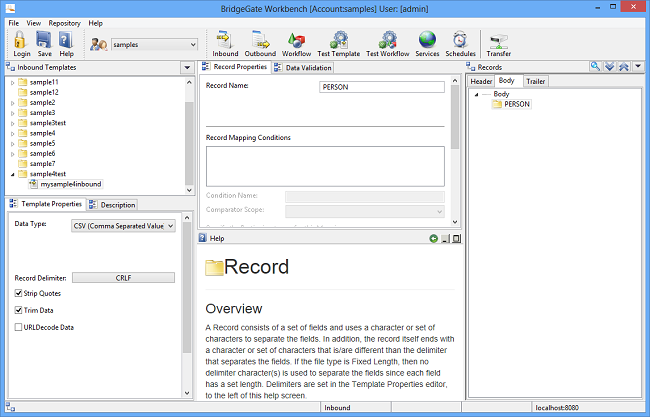Select the PERSON folder icon in Records

click(x=497, y=104)
